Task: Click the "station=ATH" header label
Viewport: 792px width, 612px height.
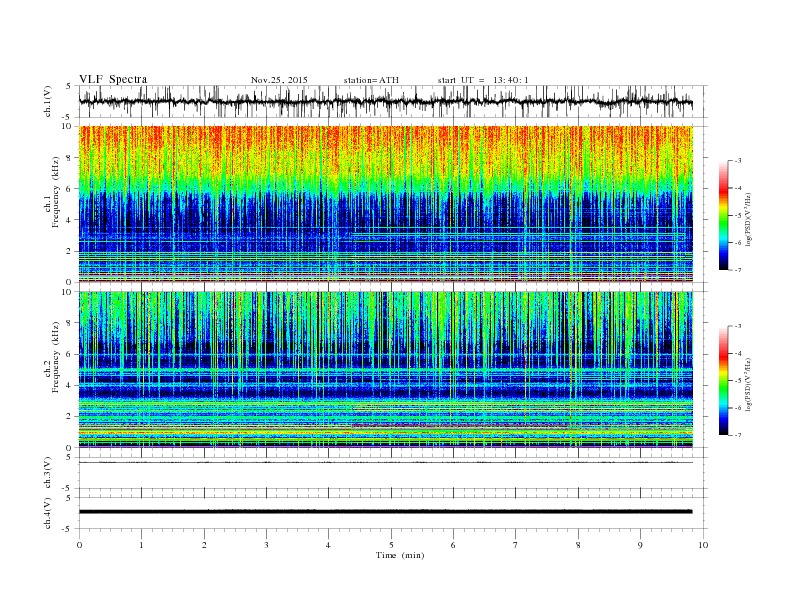Action: click(x=371, y=80)
